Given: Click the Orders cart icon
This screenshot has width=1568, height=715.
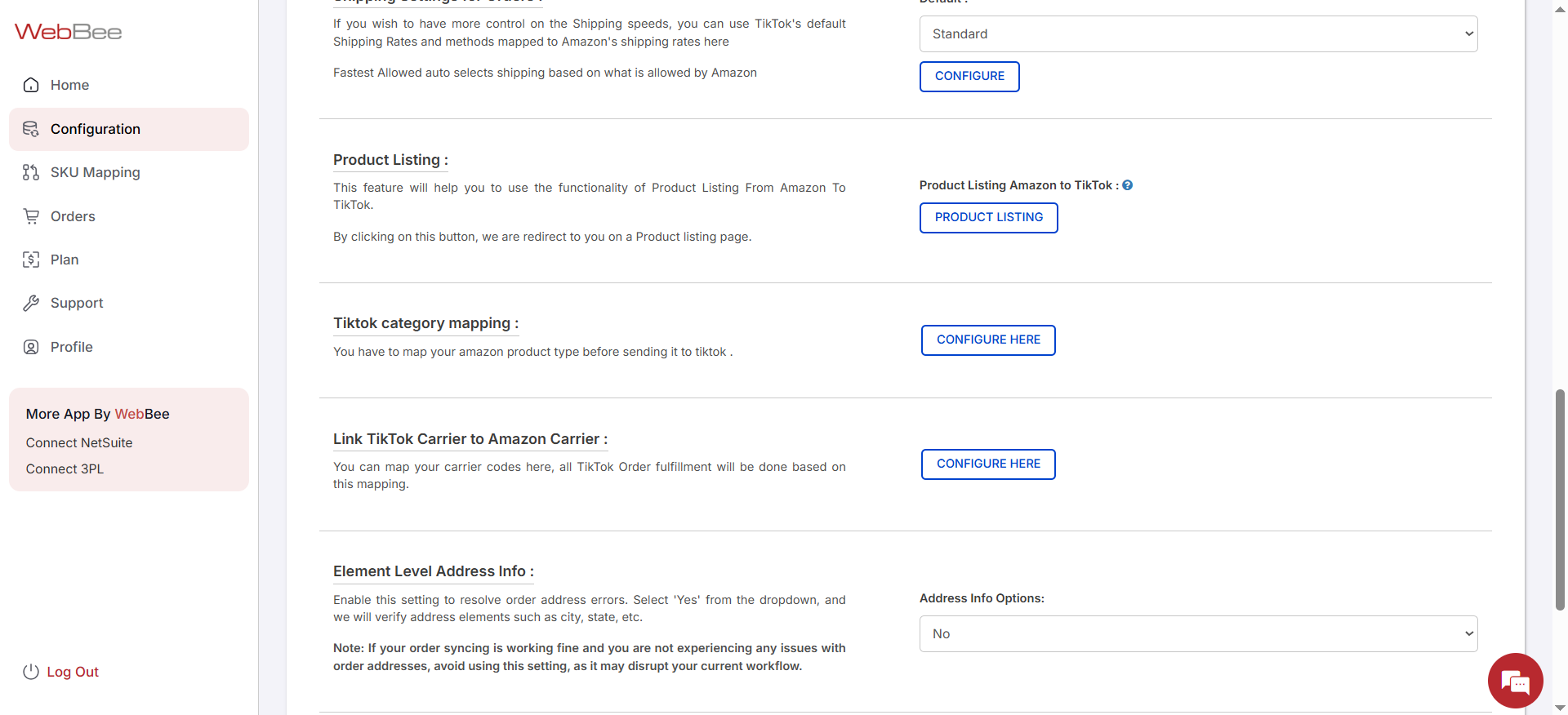Looking at the screenshot, I should tap(31, 216).
